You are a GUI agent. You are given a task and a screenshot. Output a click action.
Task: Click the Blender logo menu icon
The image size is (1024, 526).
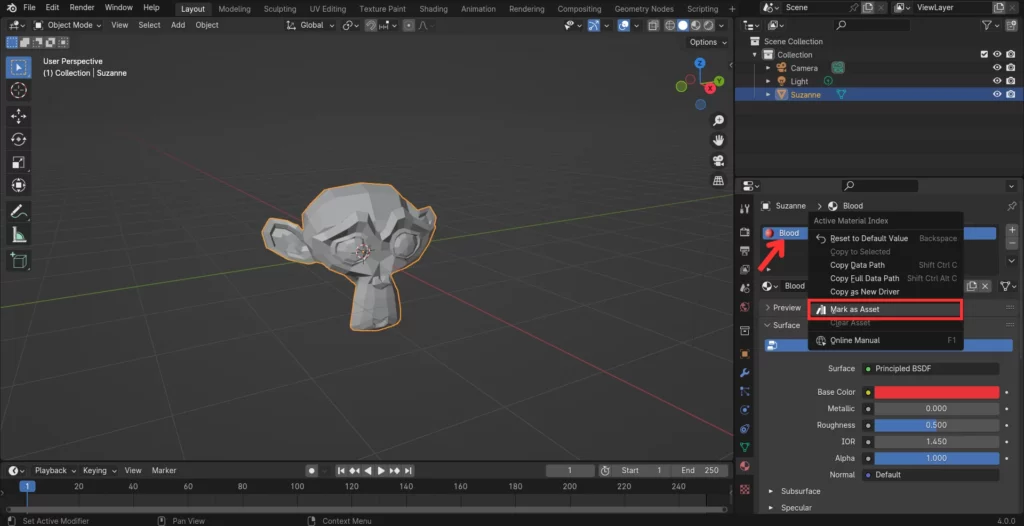10,8
